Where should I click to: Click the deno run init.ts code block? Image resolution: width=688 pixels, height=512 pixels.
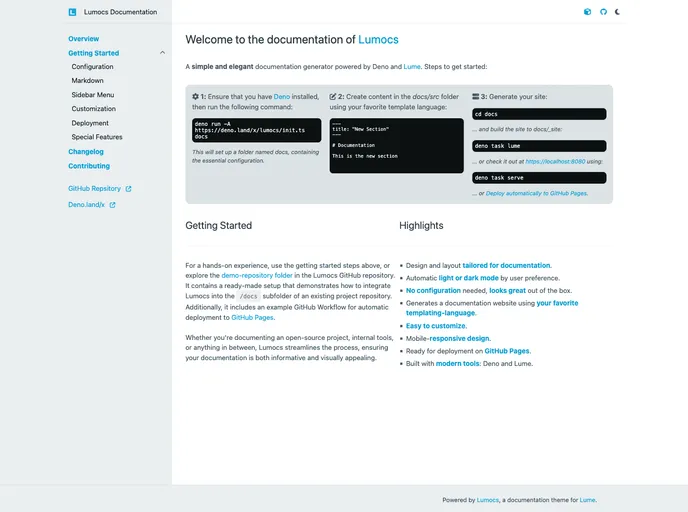(x=256, y=130)
